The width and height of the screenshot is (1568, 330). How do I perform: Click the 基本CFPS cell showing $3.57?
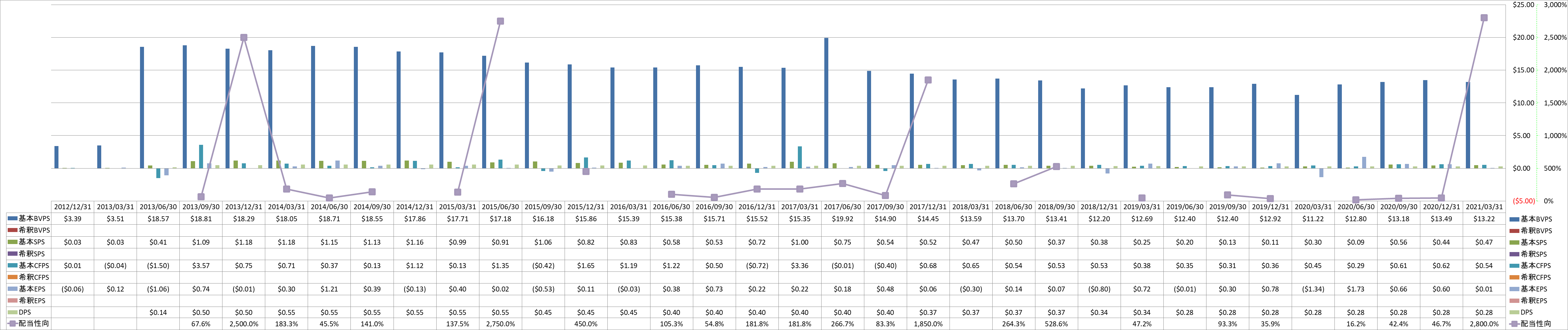201,265
